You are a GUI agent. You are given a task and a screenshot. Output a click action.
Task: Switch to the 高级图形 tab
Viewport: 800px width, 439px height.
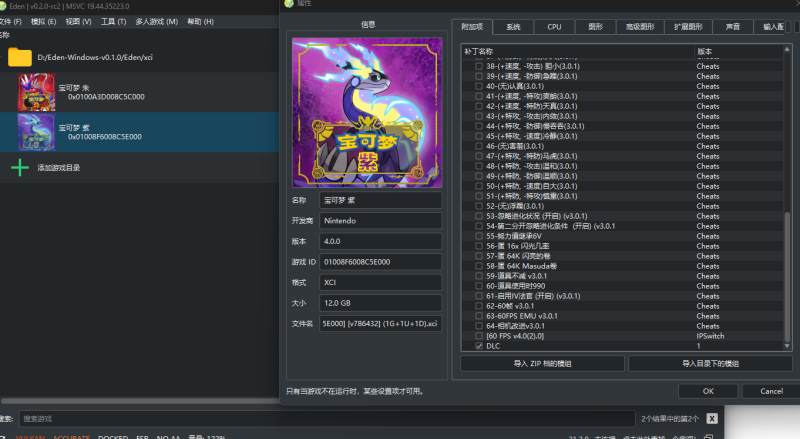(x=640, y=27)
